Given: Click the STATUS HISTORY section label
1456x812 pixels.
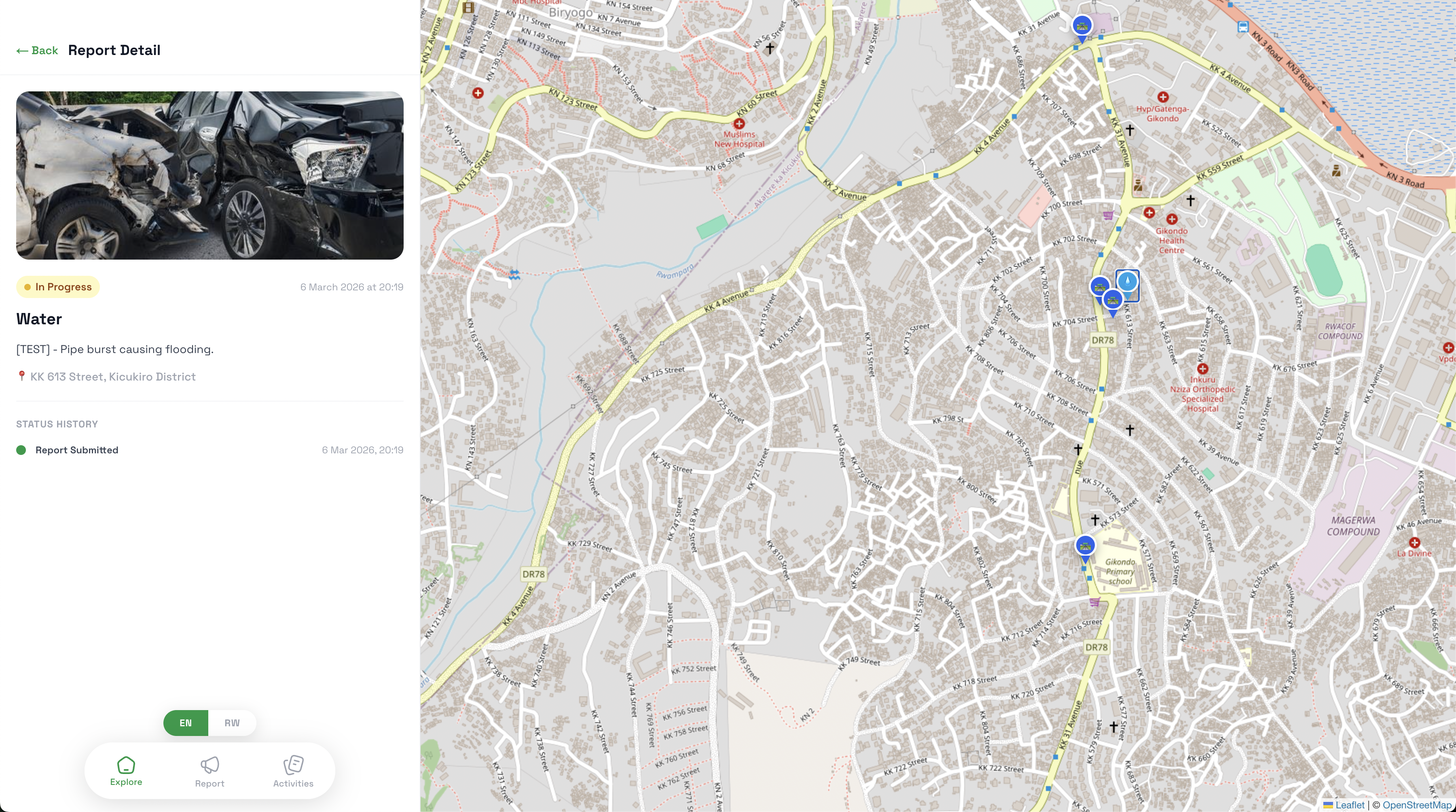Looking at the screenshot, I should click(x=57, y=424).
